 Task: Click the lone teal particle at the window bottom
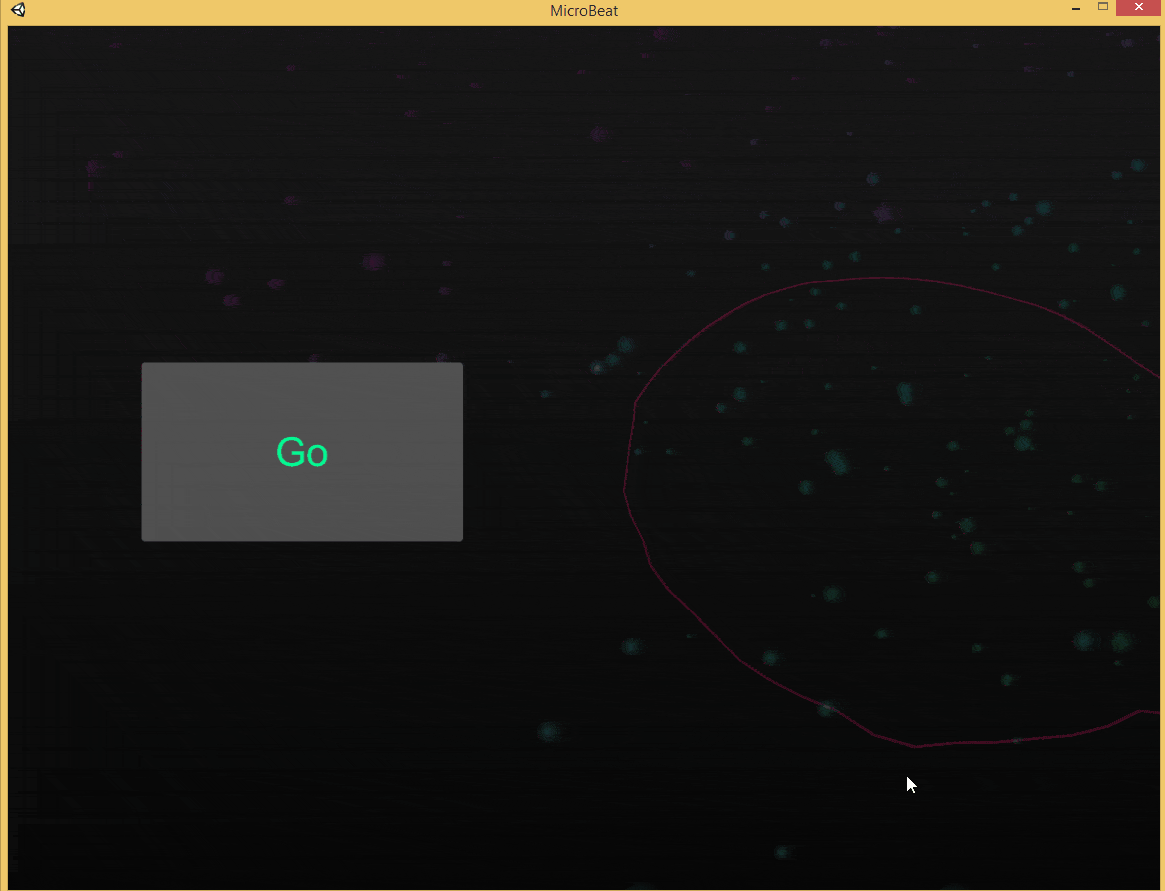point(781,852)
